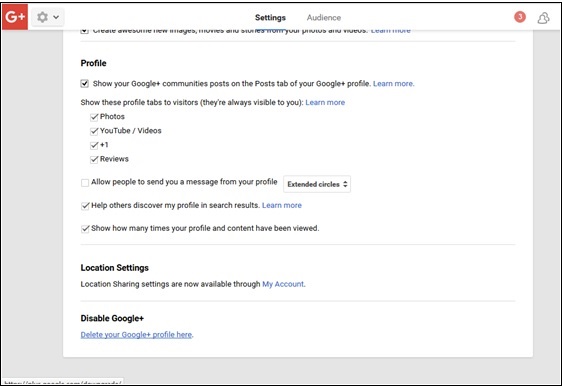Disable the +1 tab checkbox

[94, 145]
